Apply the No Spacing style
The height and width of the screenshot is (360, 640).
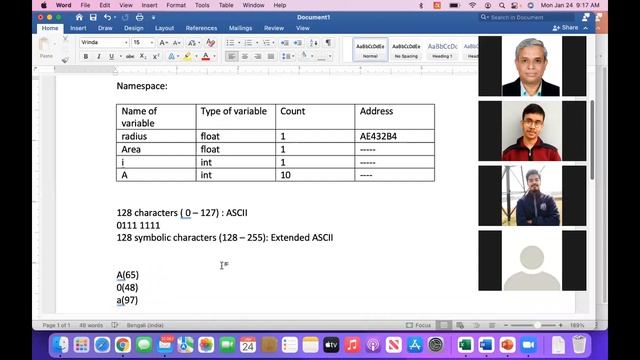406,50
